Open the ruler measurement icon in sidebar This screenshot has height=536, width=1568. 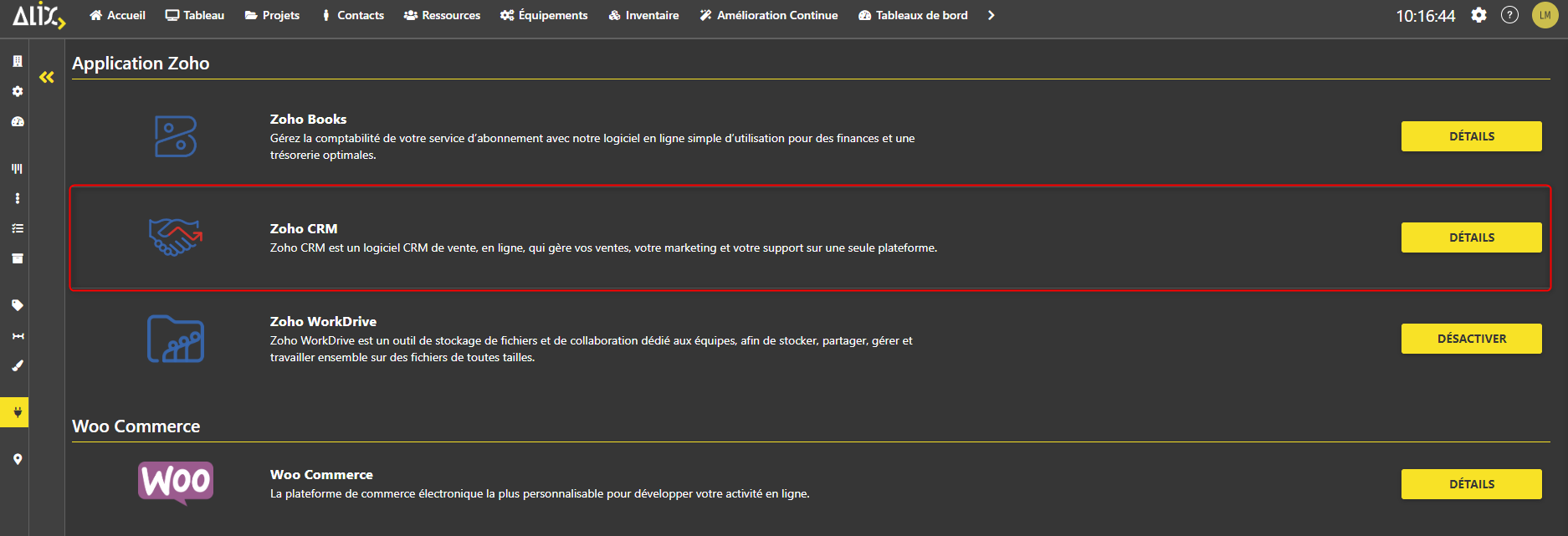[17, 335]
